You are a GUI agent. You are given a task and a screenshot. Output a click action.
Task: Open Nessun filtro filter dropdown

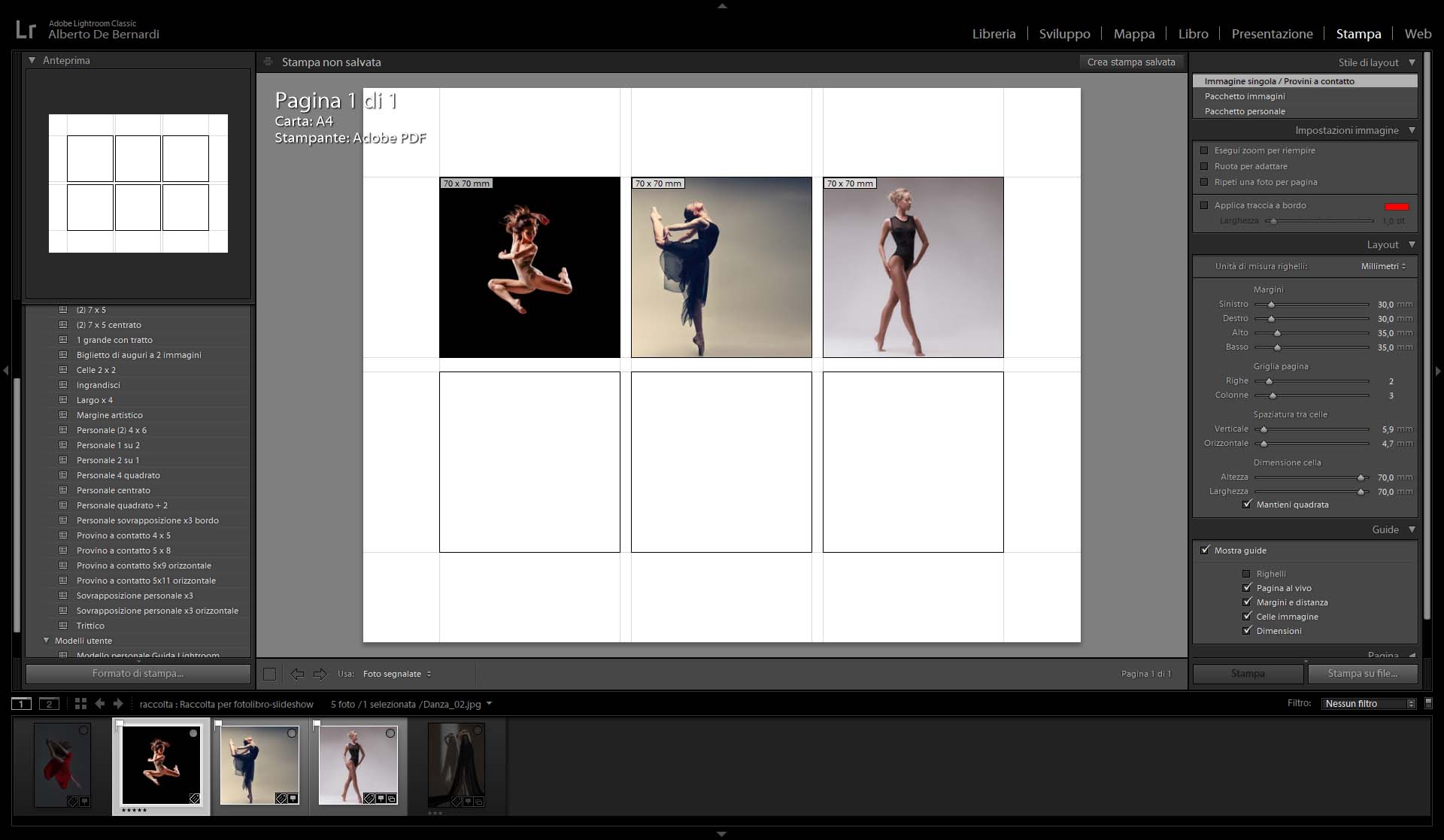[1369, 704]
